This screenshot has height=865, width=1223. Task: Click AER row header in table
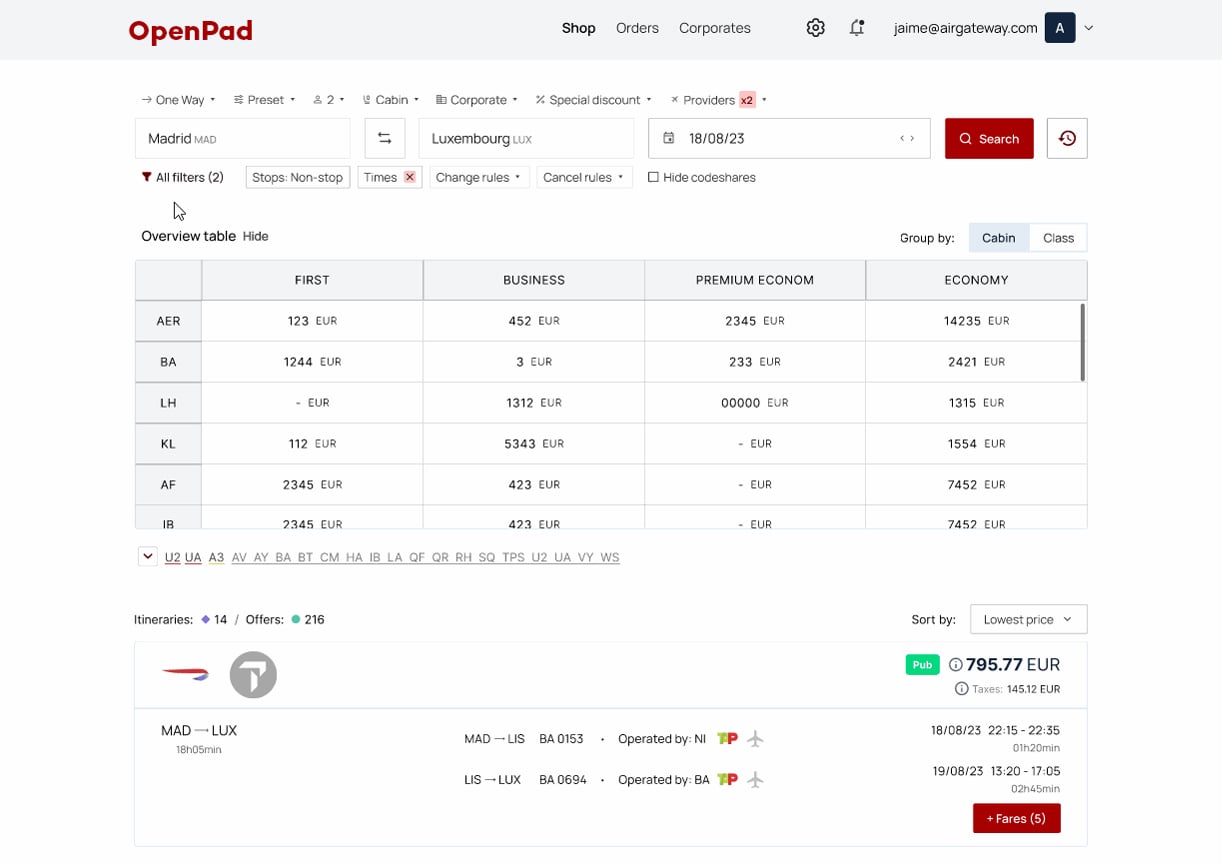168,321
